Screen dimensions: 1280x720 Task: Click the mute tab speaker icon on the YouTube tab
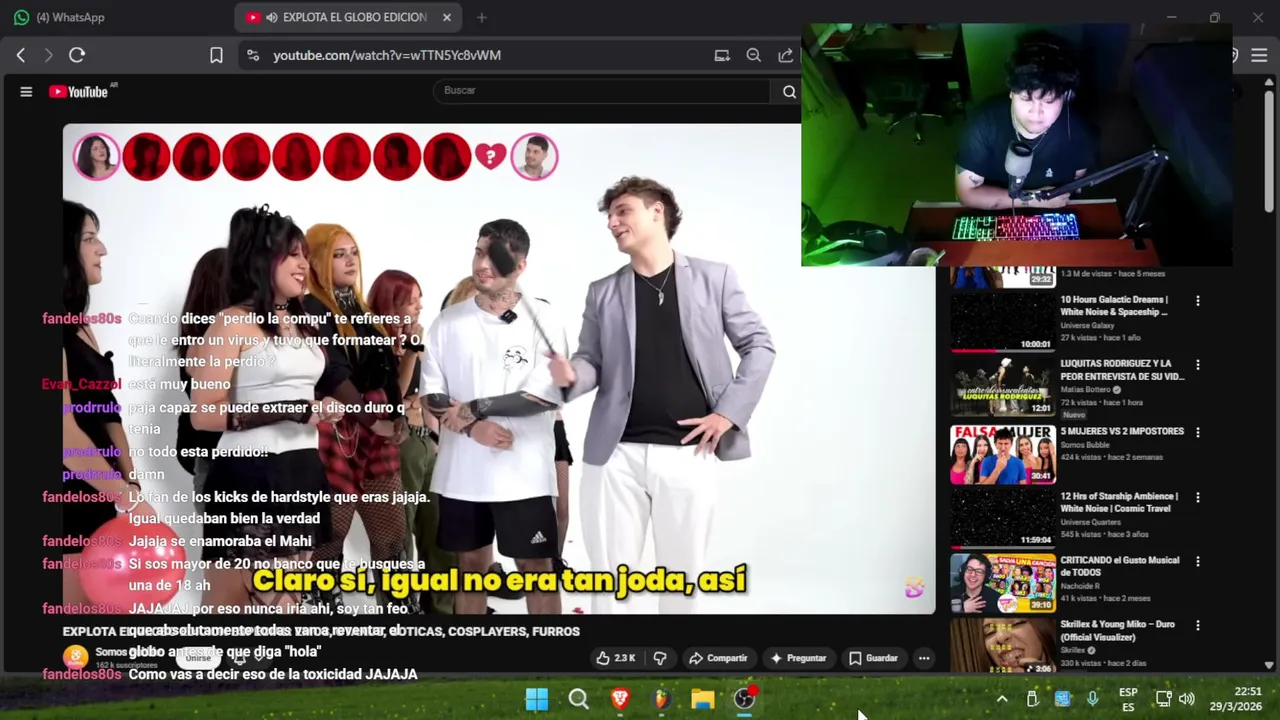tap(272, 17)
